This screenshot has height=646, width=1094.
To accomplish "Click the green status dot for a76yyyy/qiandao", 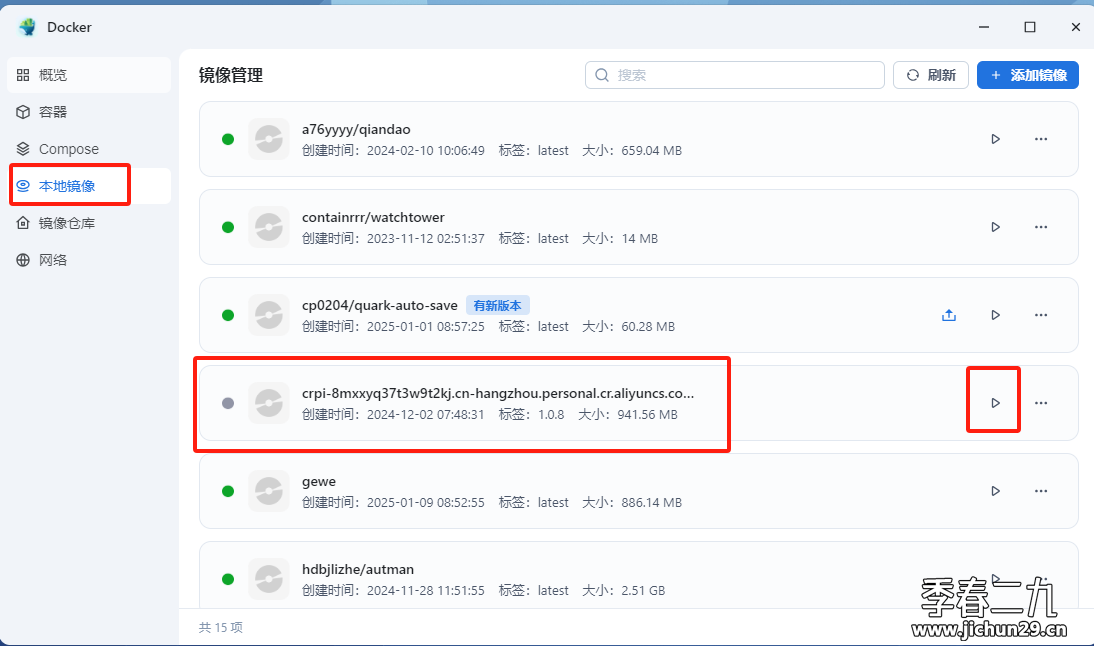I will [x=227, y=140].
